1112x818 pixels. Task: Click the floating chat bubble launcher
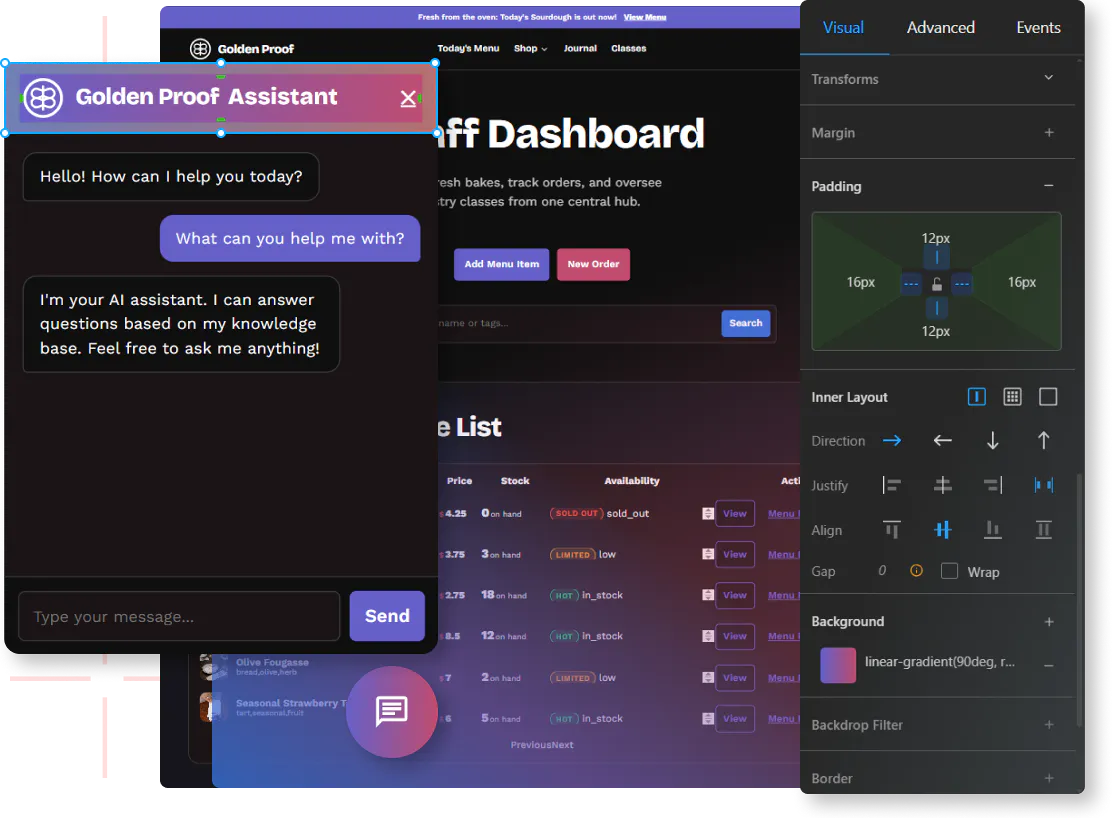(x=391, y=711)
